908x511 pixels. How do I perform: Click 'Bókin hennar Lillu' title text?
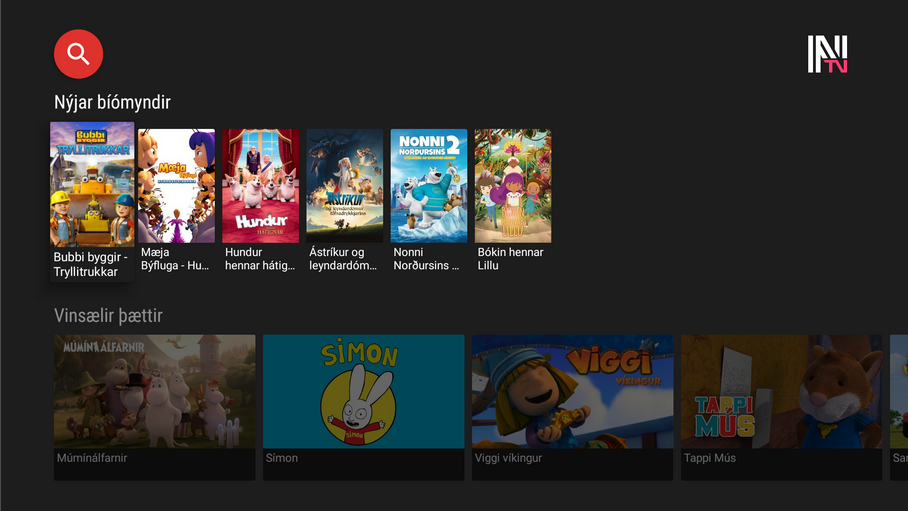tap(510, 259)
